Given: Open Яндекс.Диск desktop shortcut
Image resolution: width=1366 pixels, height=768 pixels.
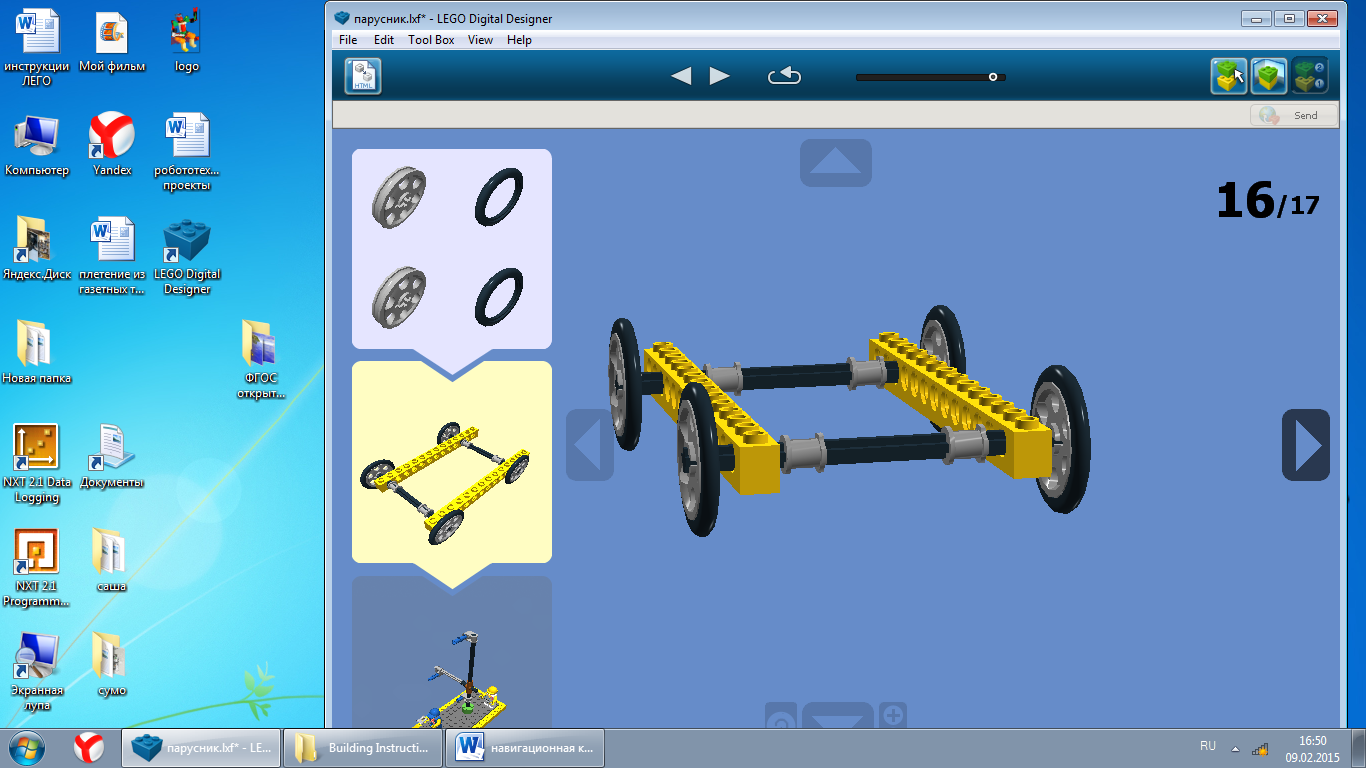Looking at the screenshot, I should pyautogui.click(x=37, y=249).
